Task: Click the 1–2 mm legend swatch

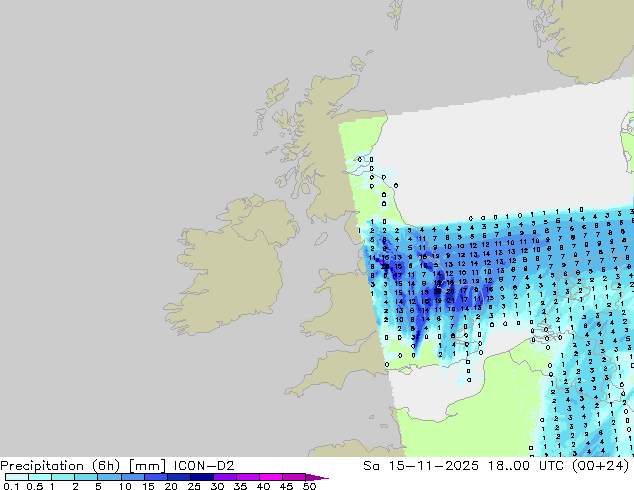Action: [63, 477]
